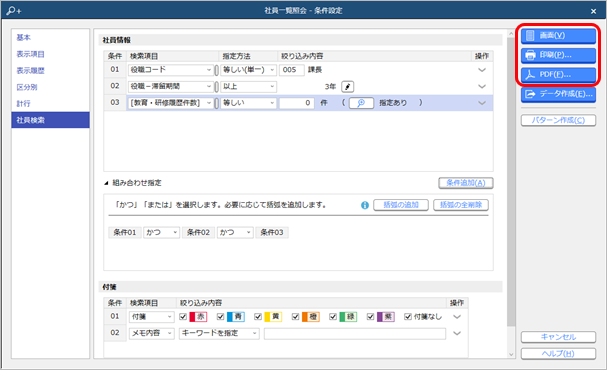Collapse the 組み合わせ指定 section triangle
This screenshot has height=370, width=607.
pos(106,183)
